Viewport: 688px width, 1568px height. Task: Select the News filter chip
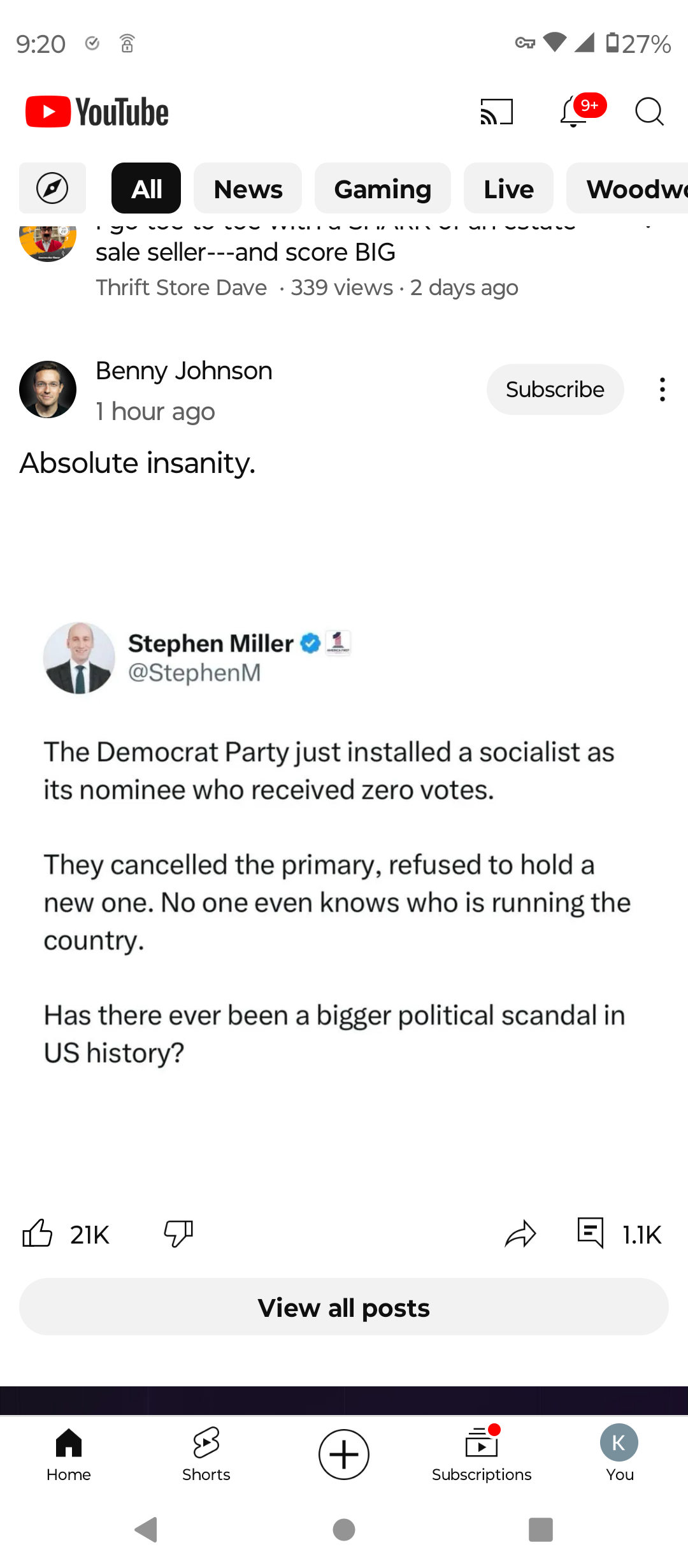(248, 189)
